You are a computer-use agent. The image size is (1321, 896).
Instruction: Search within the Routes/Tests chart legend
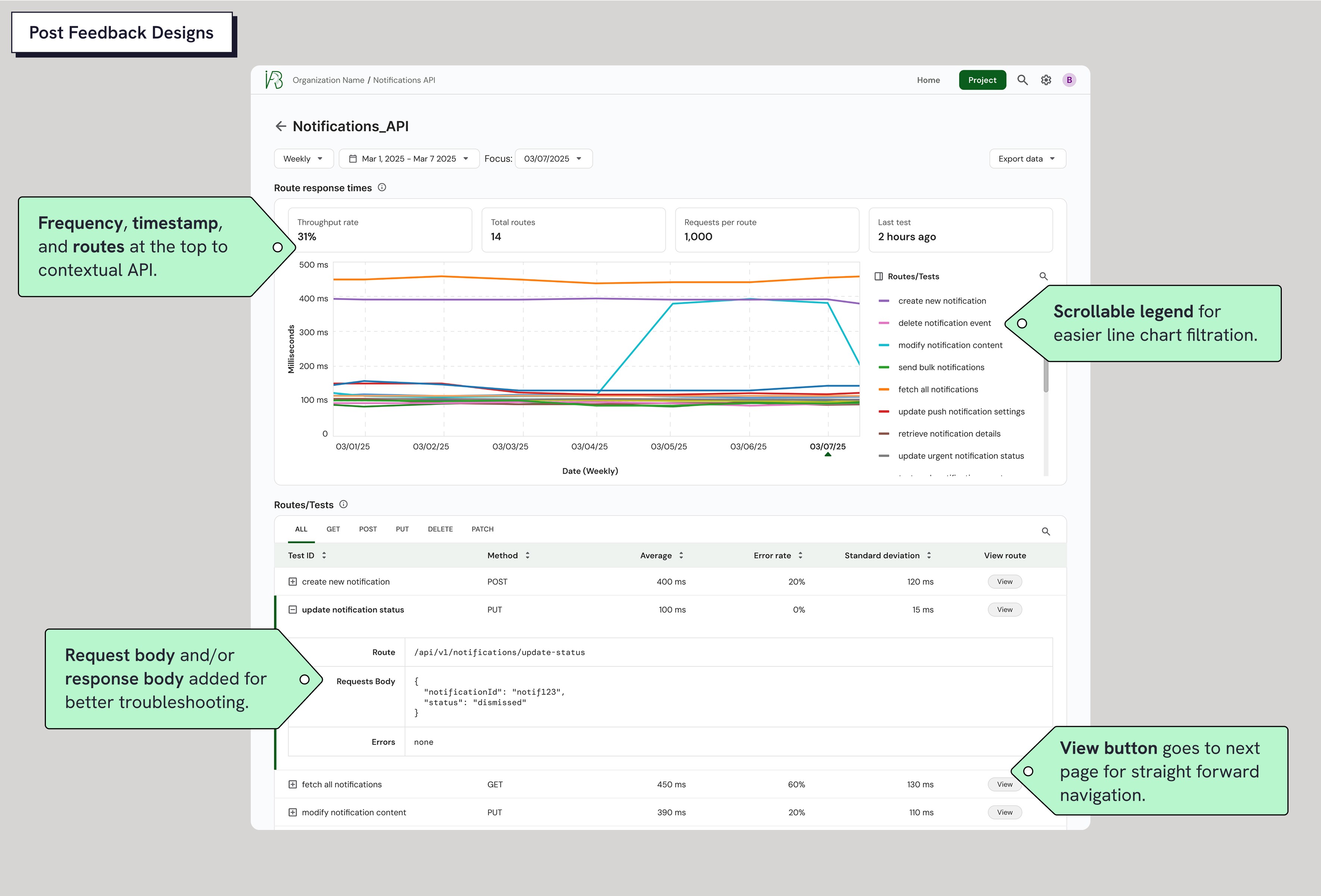click(1043, 276)
